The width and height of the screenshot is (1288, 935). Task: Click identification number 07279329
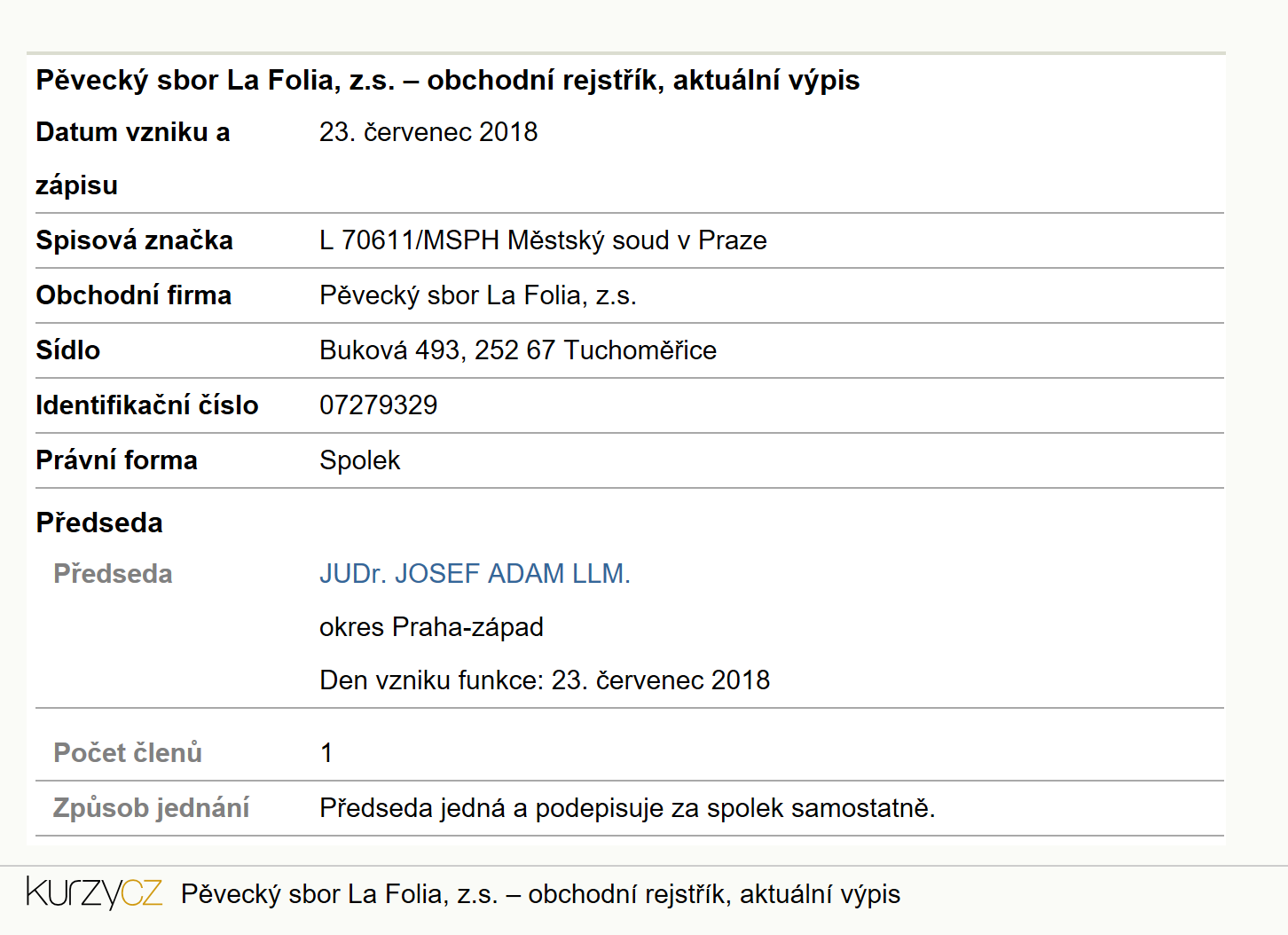point(379,405)
